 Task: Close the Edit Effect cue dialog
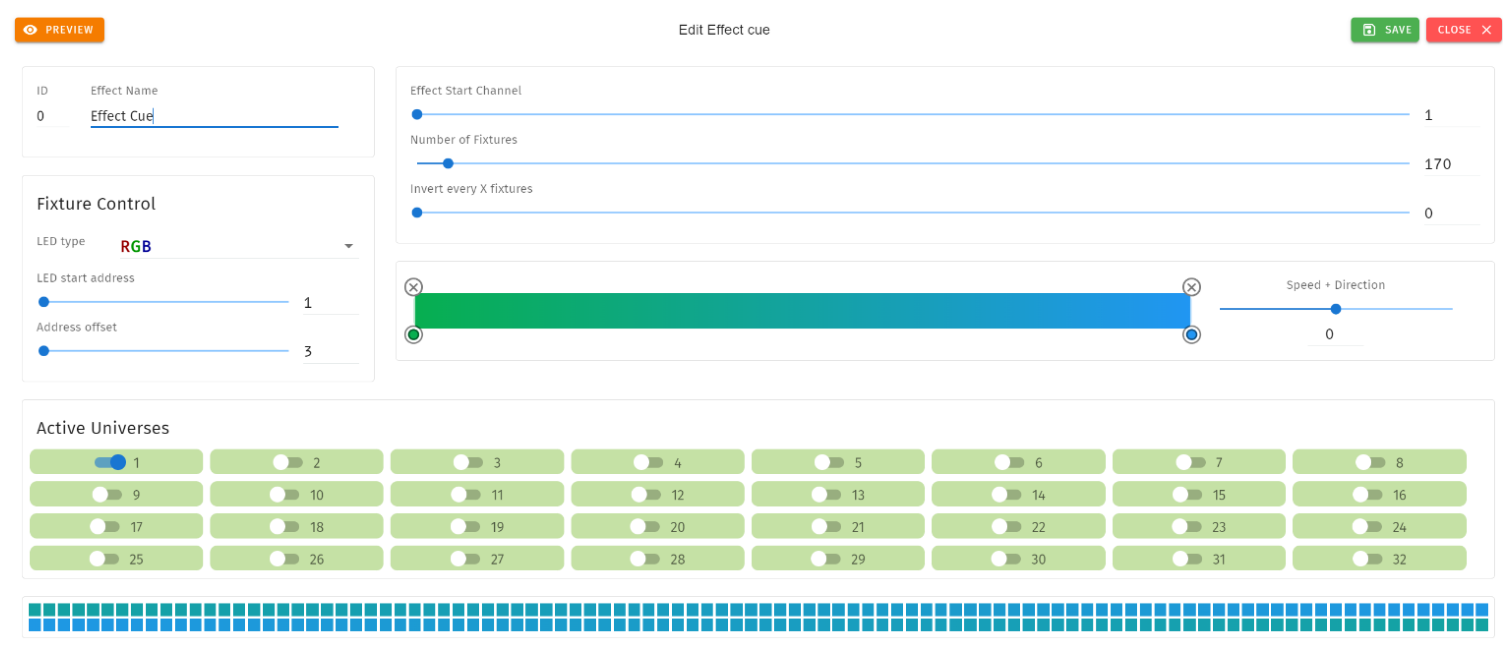(1464, 30)
